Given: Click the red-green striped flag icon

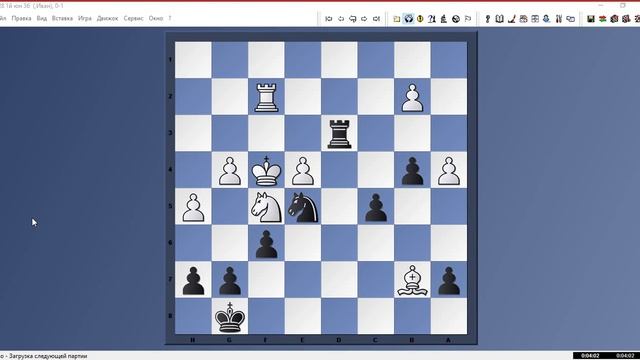Looking at the screenshot, I should pyautogui.click(x=602, y=19).
